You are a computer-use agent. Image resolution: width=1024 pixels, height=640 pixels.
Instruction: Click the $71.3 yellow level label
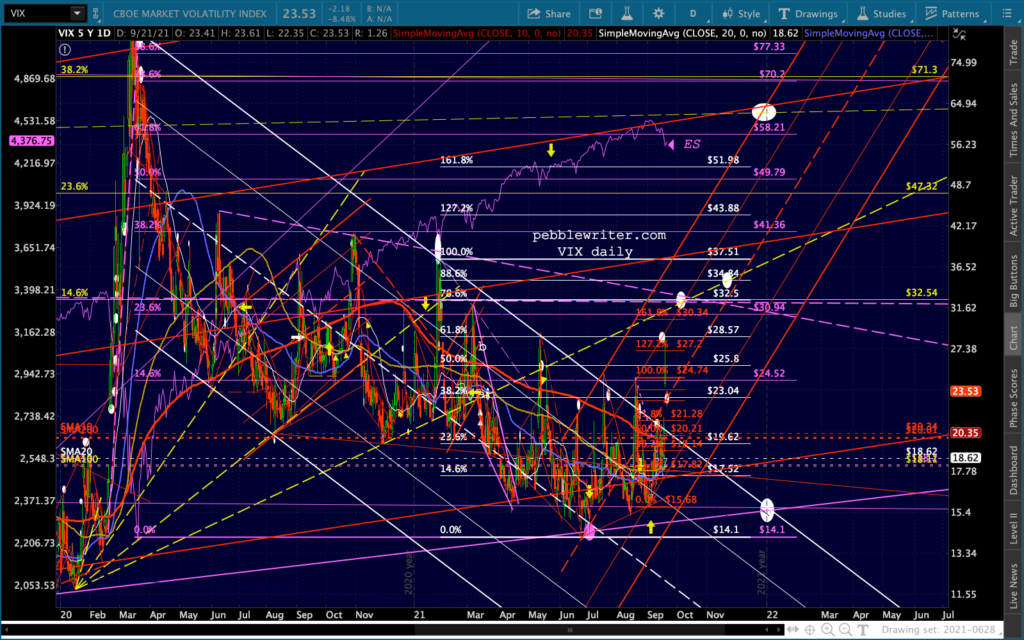coord(924,70)
